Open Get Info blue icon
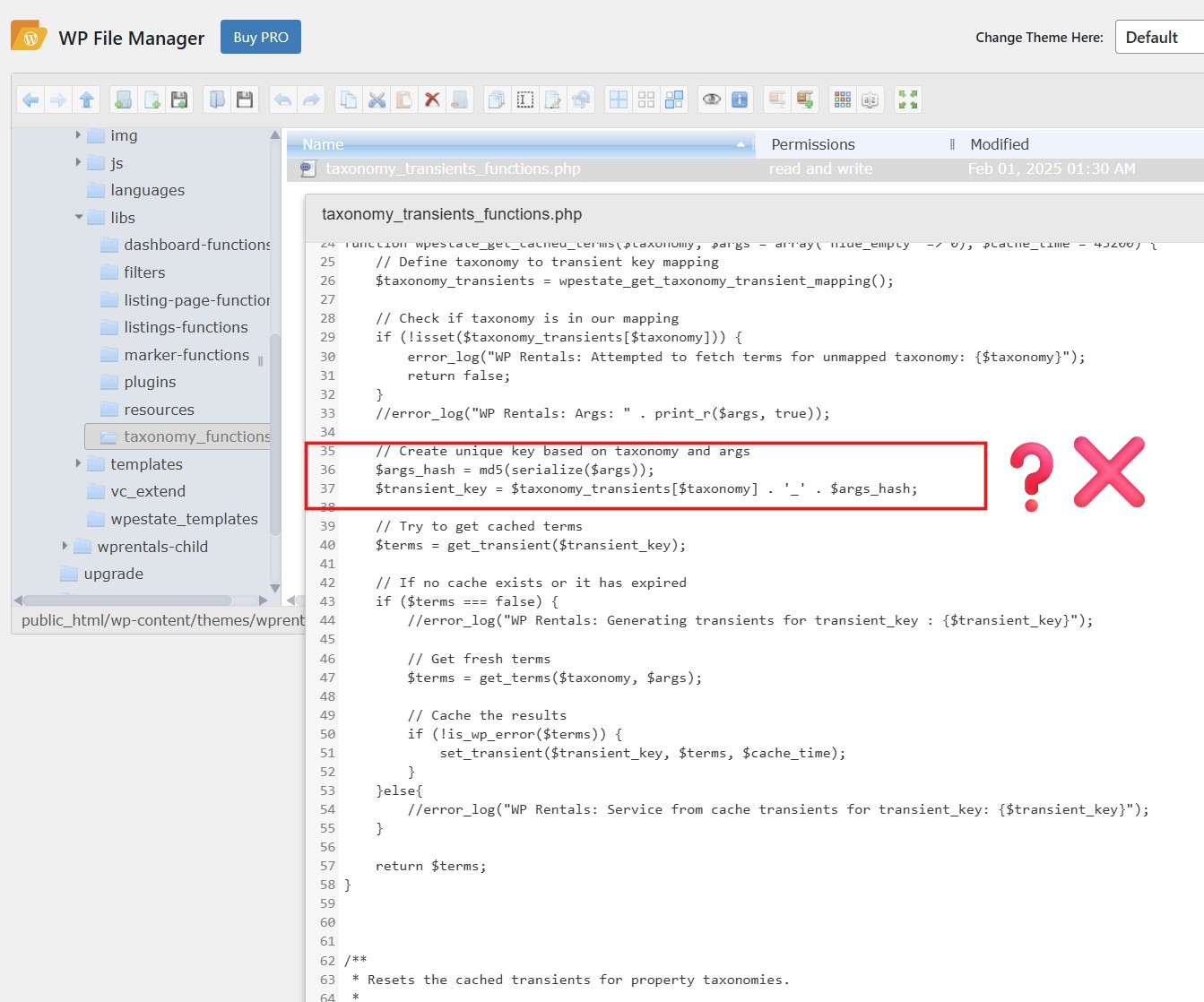The height and width of the screenshot is (1002, 1204). pos(740,99)
